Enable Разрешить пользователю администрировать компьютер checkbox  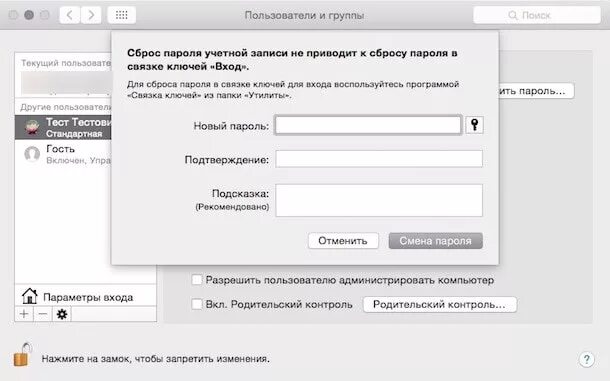click(x=197, y=279)
